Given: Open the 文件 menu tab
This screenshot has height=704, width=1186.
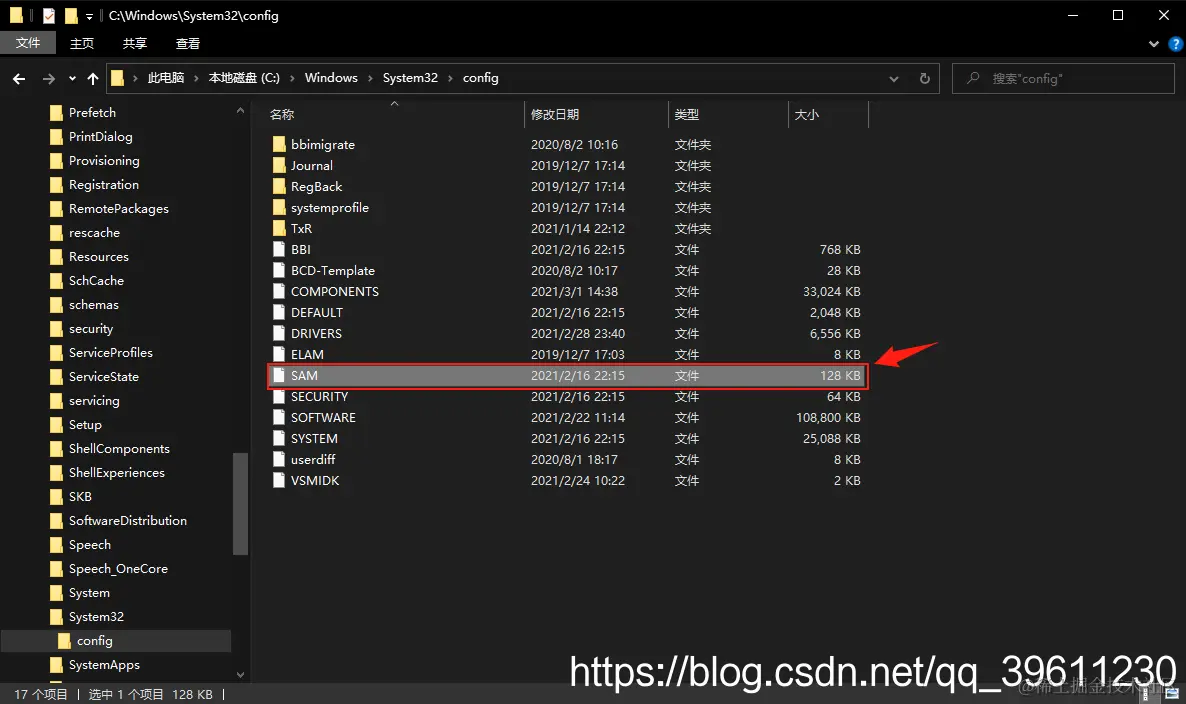Looking at the screenshot, I should 28,43.
